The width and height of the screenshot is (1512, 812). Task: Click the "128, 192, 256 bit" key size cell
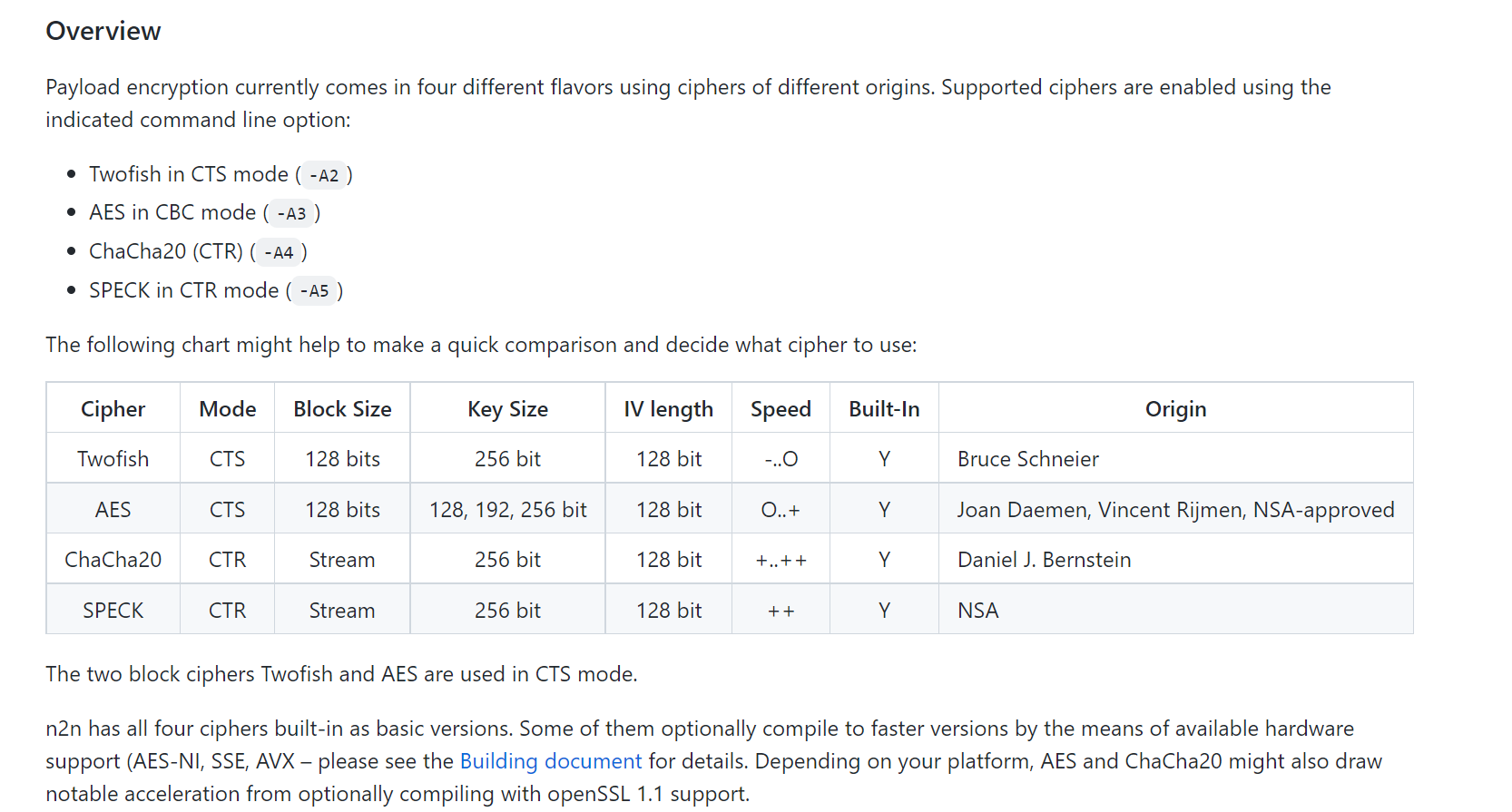click(507, 510)
